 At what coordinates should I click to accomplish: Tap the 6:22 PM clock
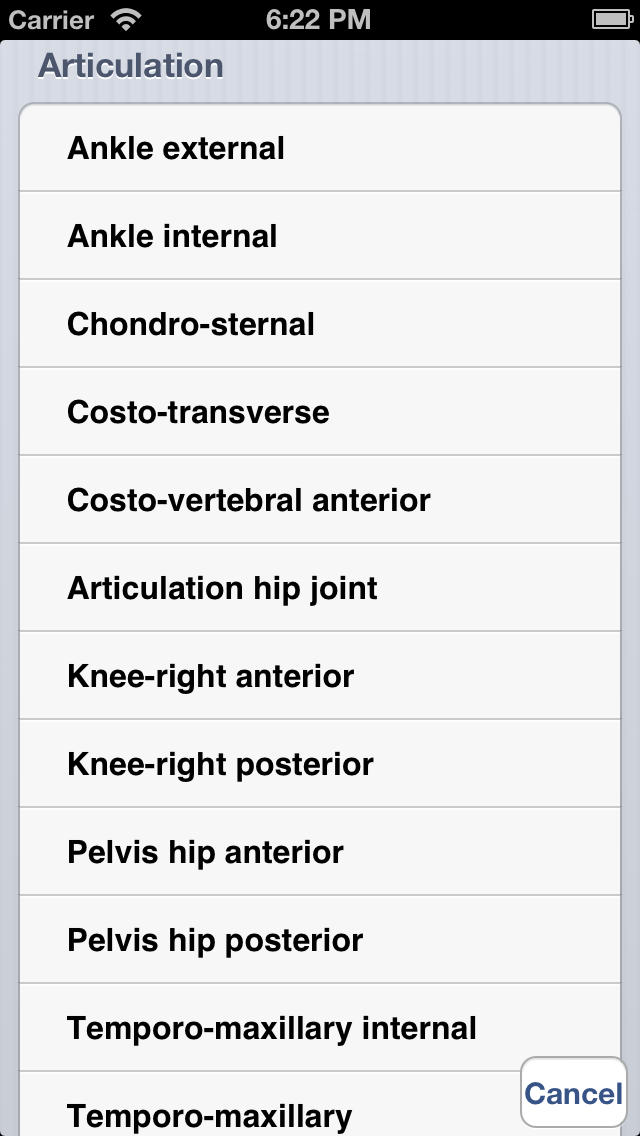[x=320, y=19]
